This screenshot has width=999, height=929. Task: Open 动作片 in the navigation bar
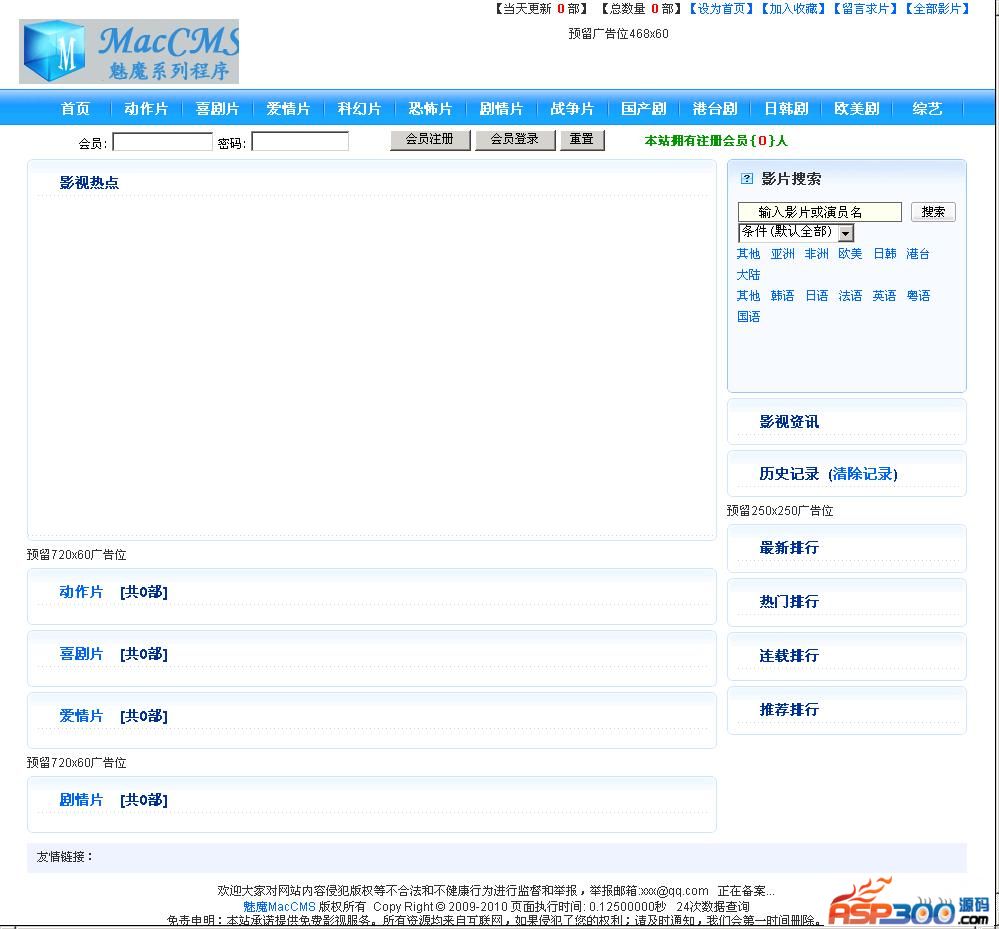[x=146, y=108]
